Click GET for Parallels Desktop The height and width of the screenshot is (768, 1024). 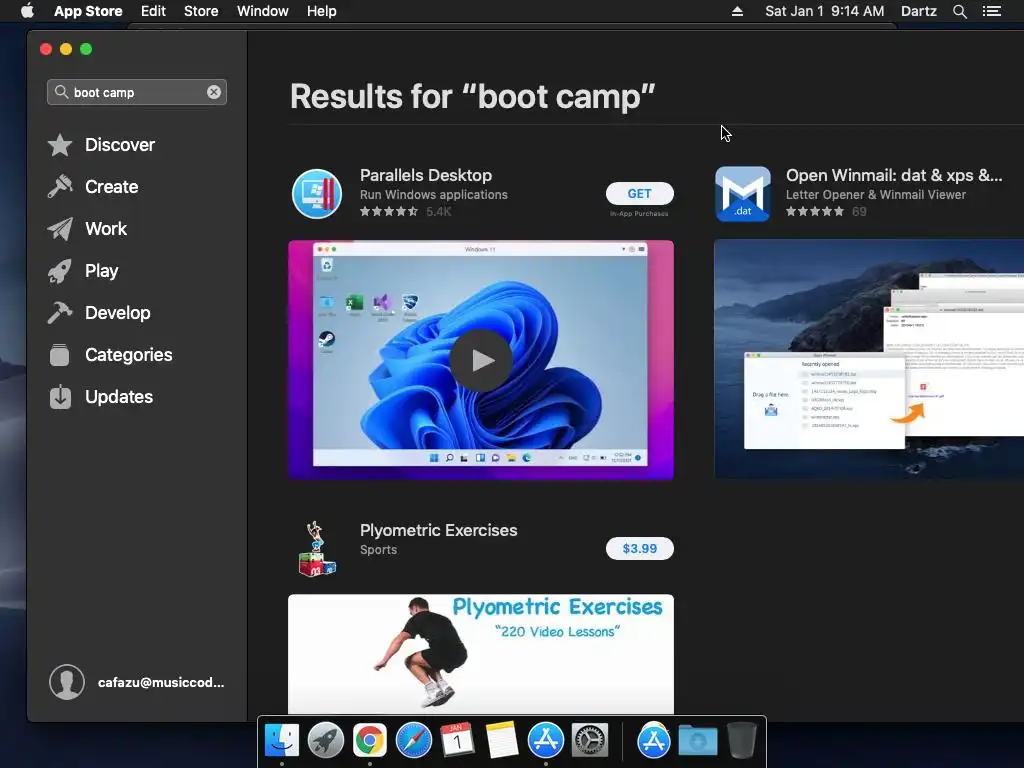(639, 193)
